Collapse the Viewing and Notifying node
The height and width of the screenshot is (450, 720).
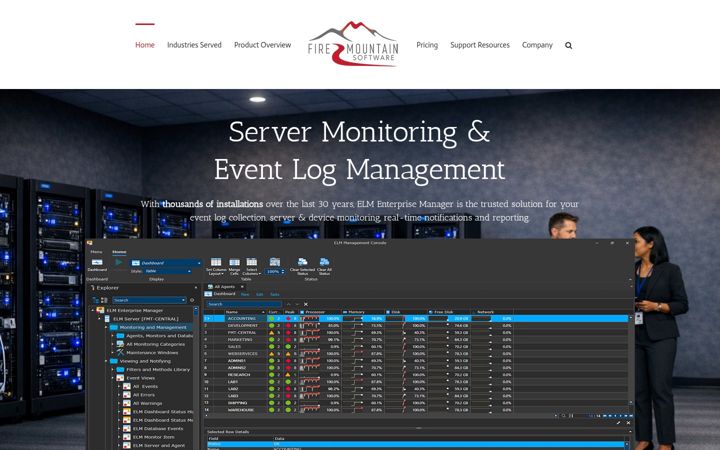106,361
